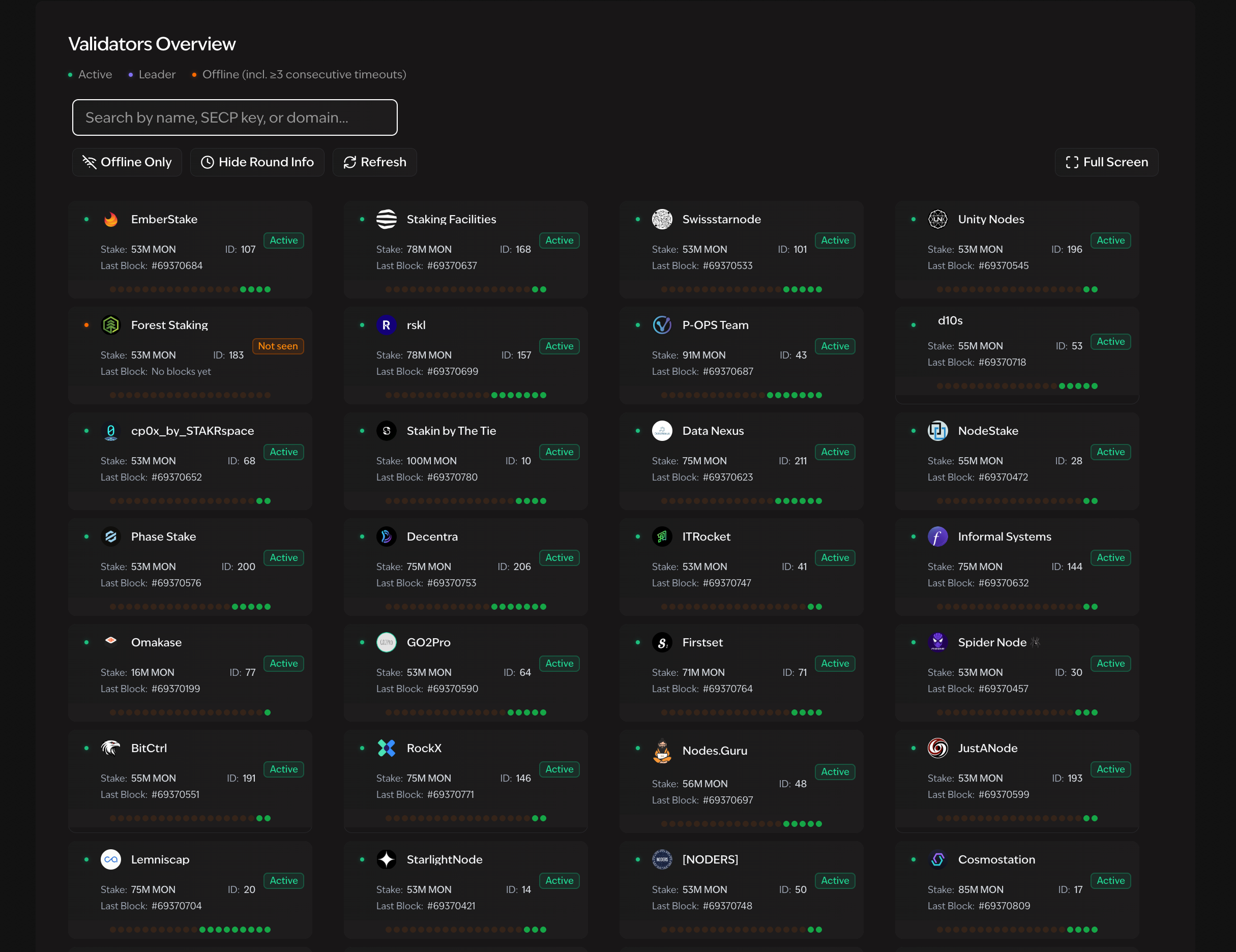Click the [NODERS] logo icon
The height and width of the screenshot is (952, 1236).
click(662, 860)
